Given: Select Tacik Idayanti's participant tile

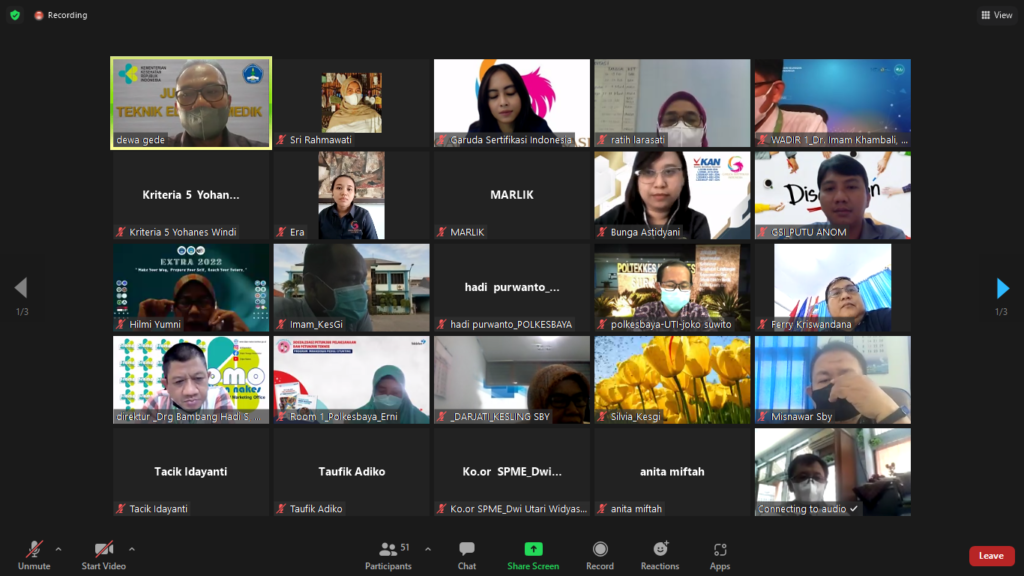Looking at the screenshot, I should pyautogui.click(x=191, y=472).
